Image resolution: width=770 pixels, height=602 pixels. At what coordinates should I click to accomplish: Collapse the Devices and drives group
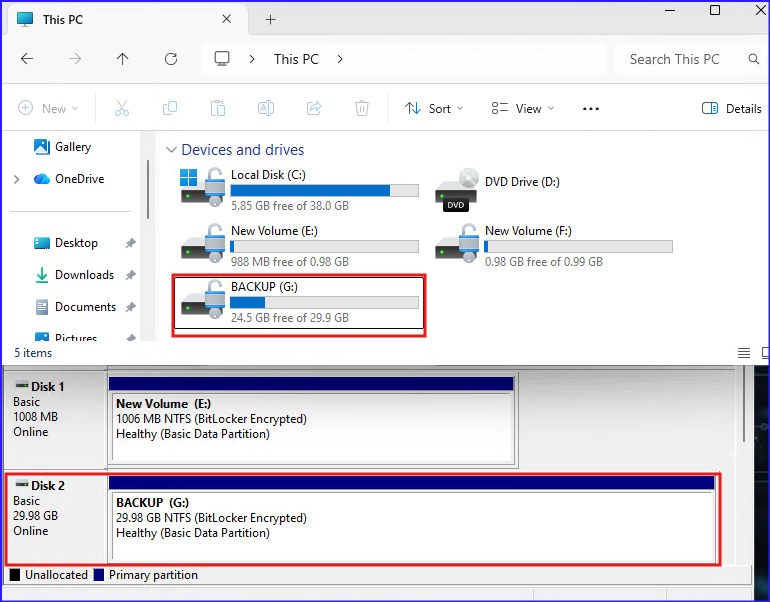point(171,150)
